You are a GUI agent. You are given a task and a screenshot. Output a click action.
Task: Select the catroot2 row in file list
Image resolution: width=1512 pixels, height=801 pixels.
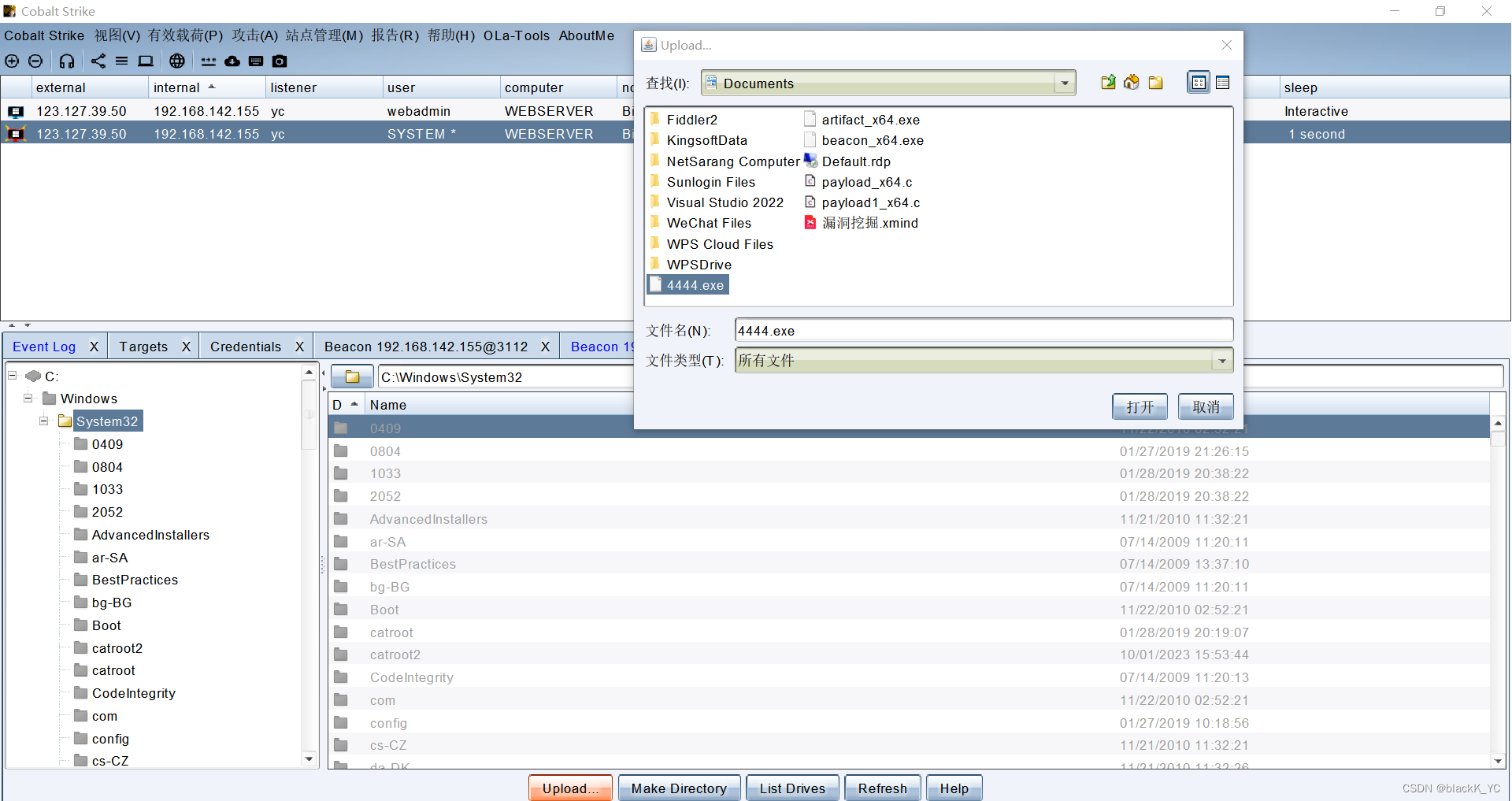907,655
